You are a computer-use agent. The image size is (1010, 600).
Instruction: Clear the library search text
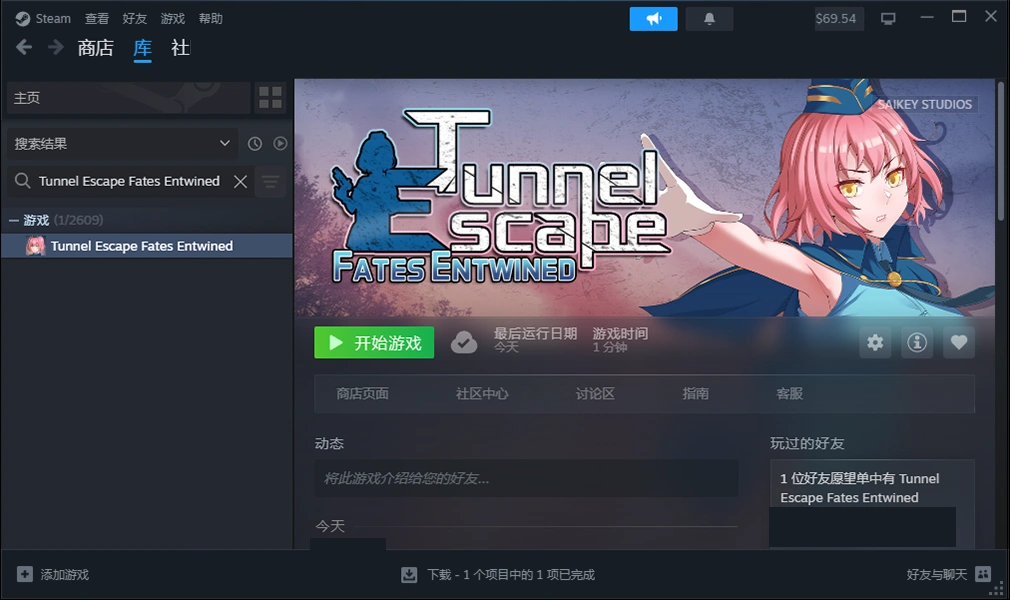[x=240, y=182]
